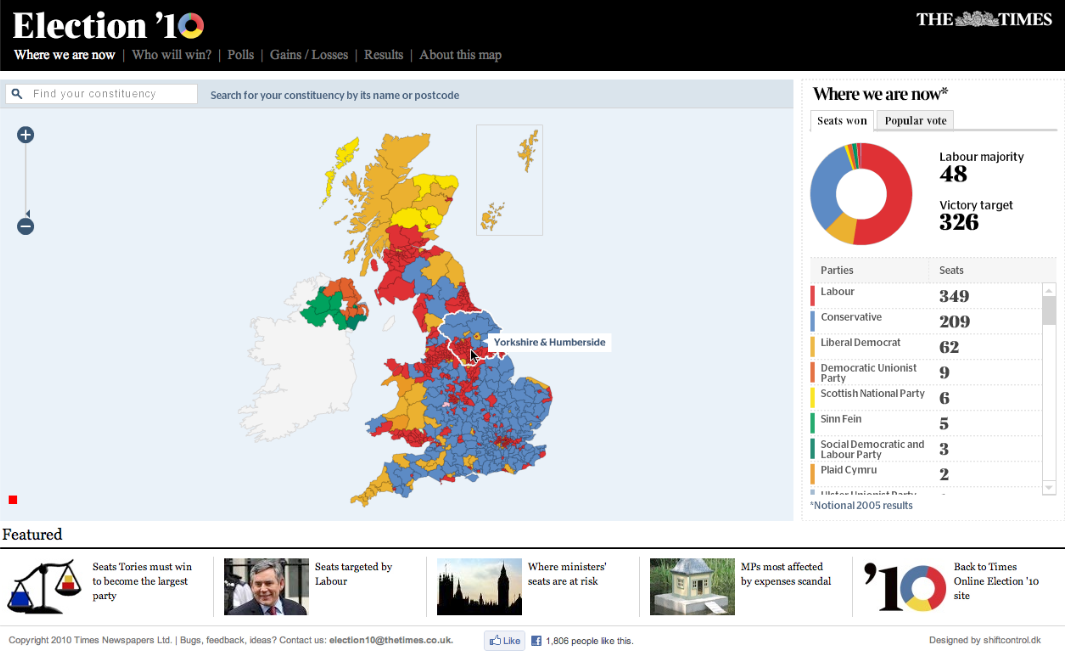Click the Notional 2005 results footnote
Image resolution: width=1065 pixels, height=656 pixels.
pyautogui.click(x=861, y=505)
